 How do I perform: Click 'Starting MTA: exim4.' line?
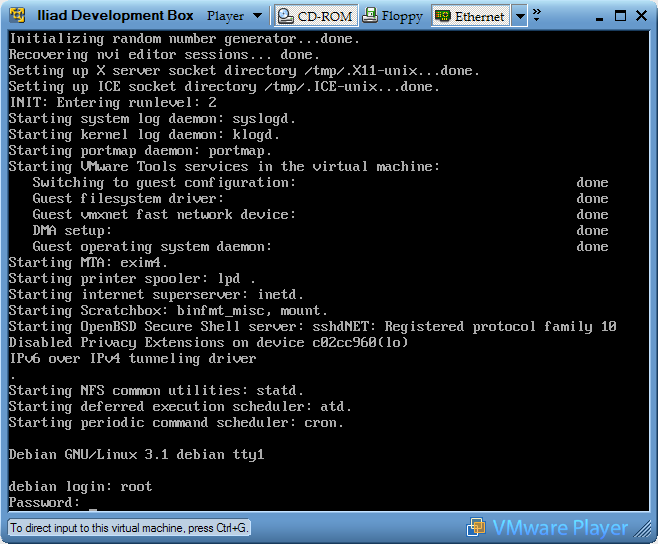click(88, 263)
